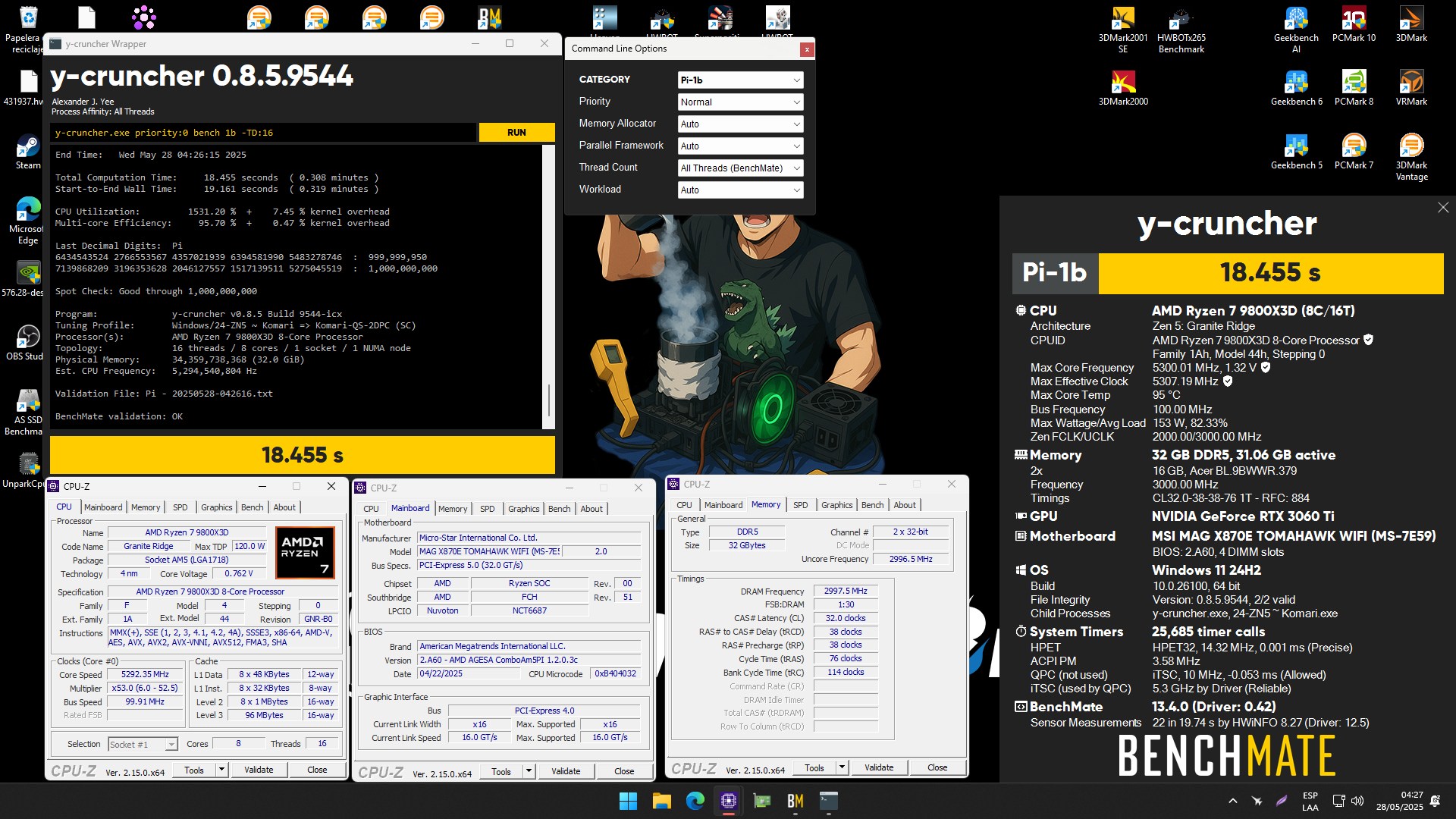Launch 3DMark Vantage from the desktop
The height and width of the screenshot is (819, 1456).
pos(1411,157)
